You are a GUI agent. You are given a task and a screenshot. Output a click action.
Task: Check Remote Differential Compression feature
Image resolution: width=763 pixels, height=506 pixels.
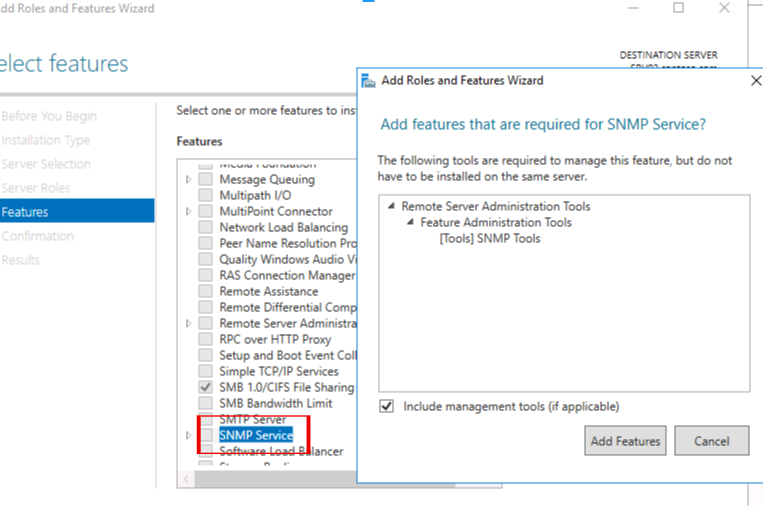(x=205, y=307)
